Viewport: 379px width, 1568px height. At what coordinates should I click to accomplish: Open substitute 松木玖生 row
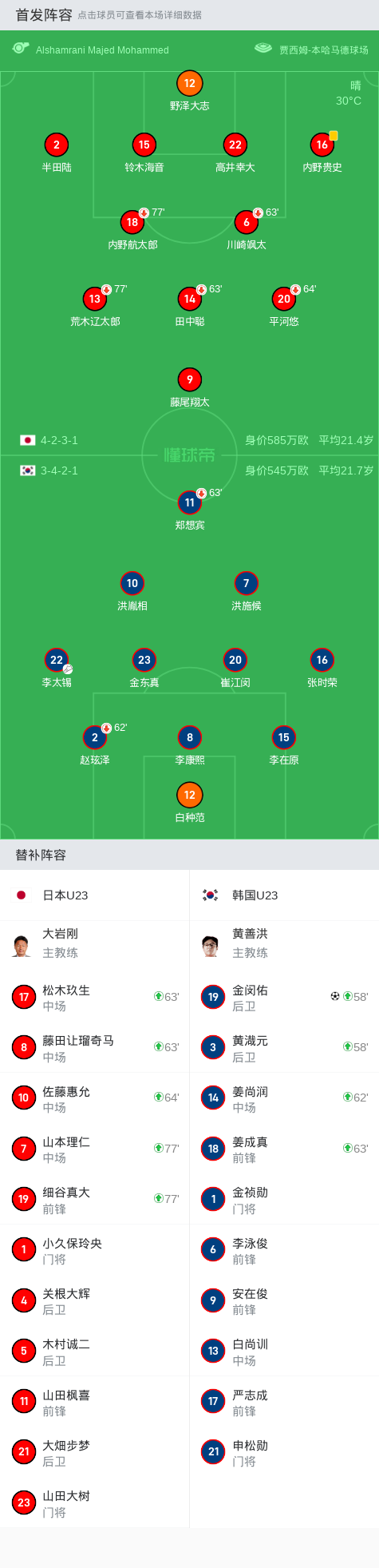pos(95,997)
